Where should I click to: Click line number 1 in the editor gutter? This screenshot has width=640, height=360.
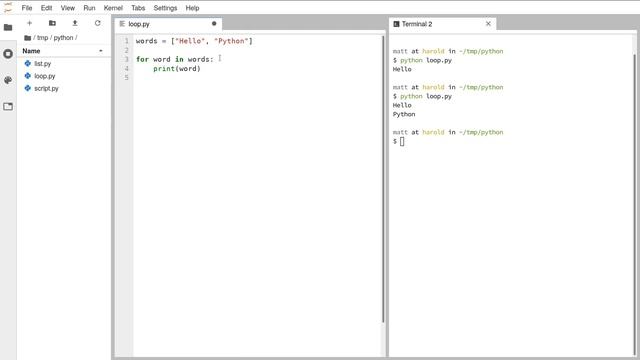pyautogui.click(x=127, y=41)
